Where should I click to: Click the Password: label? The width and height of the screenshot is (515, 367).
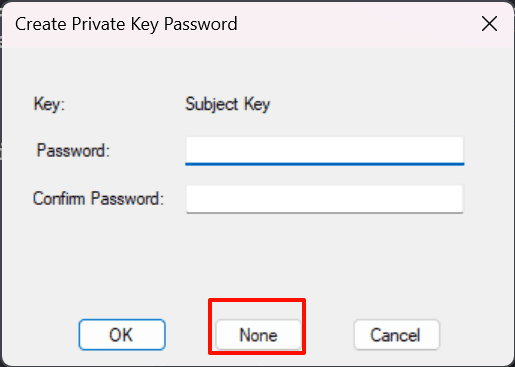(73, 150)
